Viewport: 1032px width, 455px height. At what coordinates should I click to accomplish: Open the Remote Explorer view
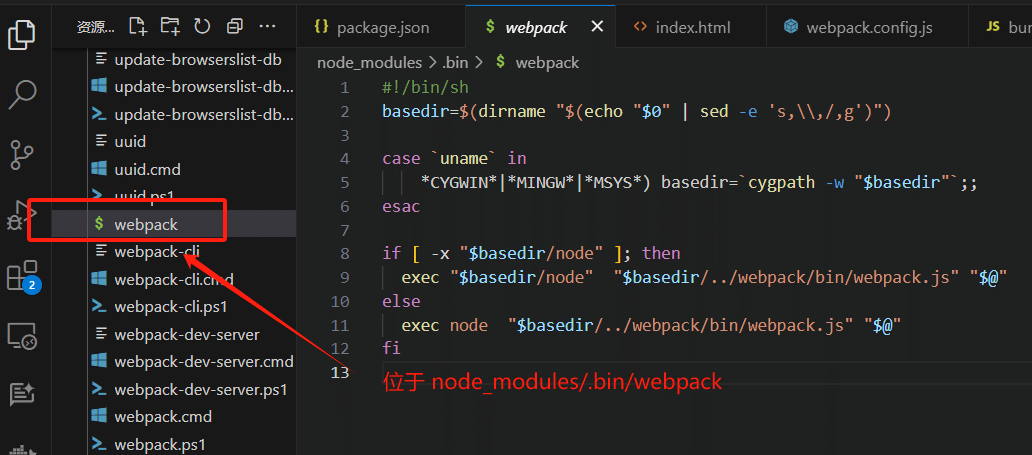click(x=22, y=336)
